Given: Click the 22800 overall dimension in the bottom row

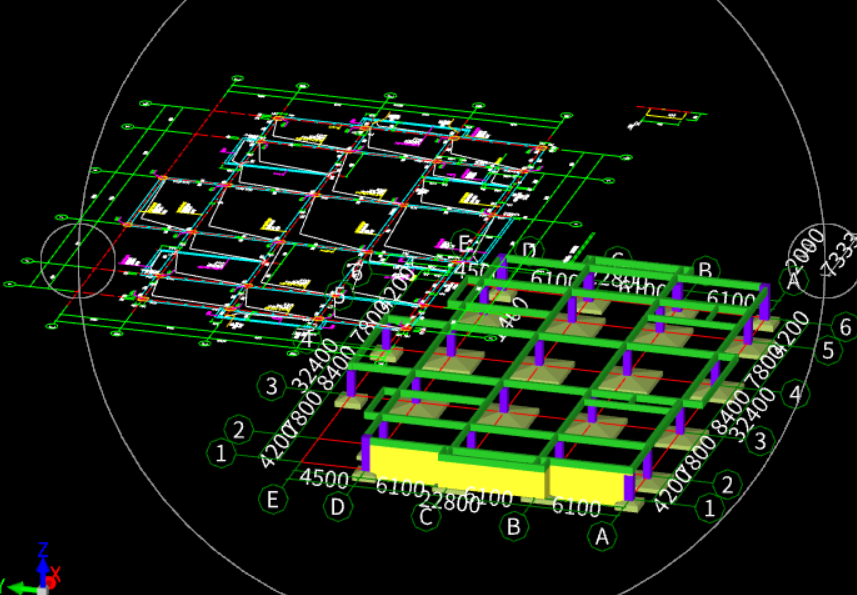Looking at the screenshot, I should click(450, 502).
